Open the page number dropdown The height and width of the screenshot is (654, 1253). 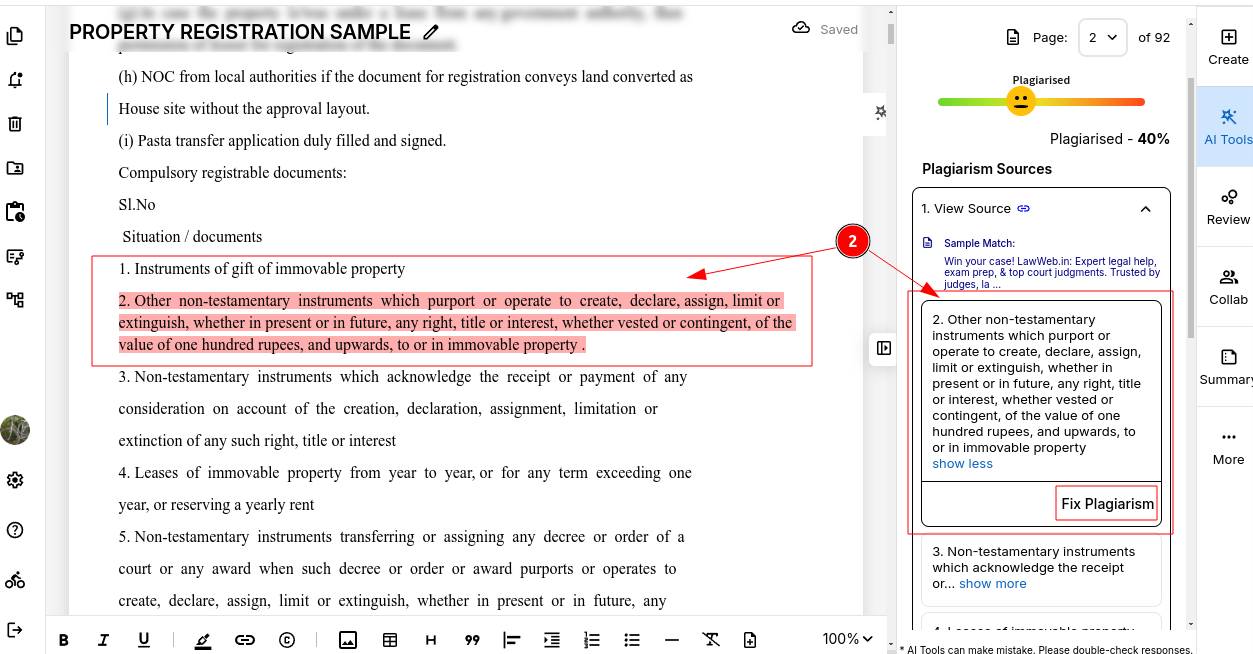point(1102,38)
